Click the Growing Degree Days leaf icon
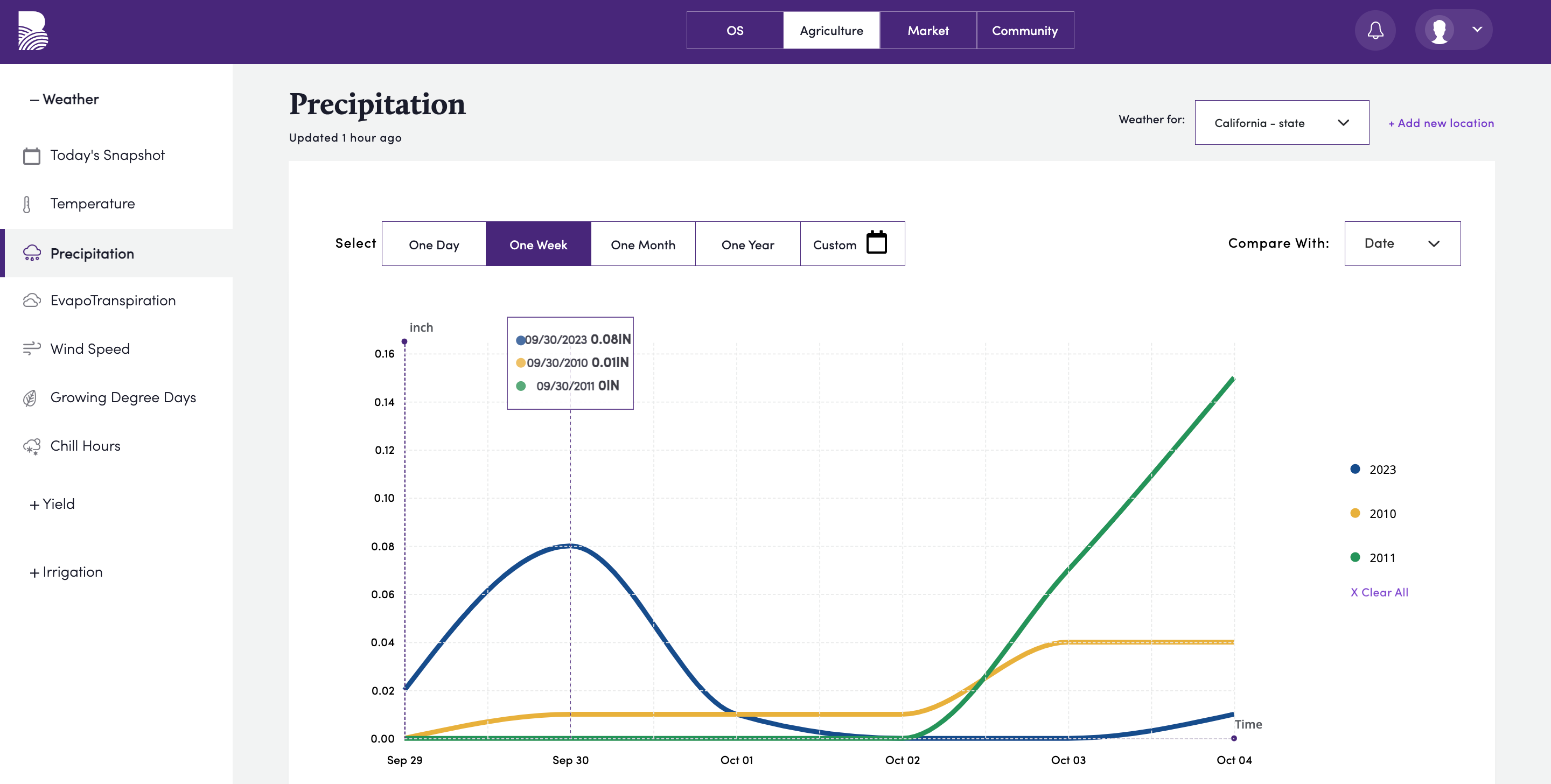1551x784 pixels. click(30, 397)
